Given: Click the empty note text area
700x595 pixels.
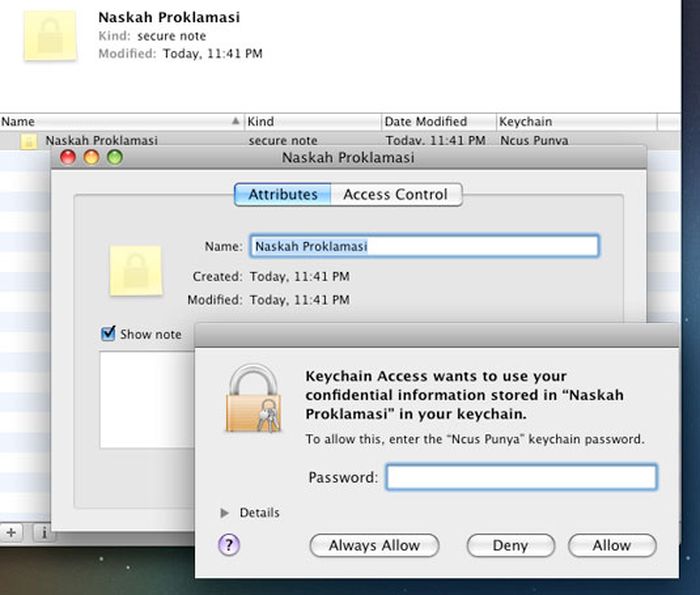Looking at the screenshot, I should [147, 399].
